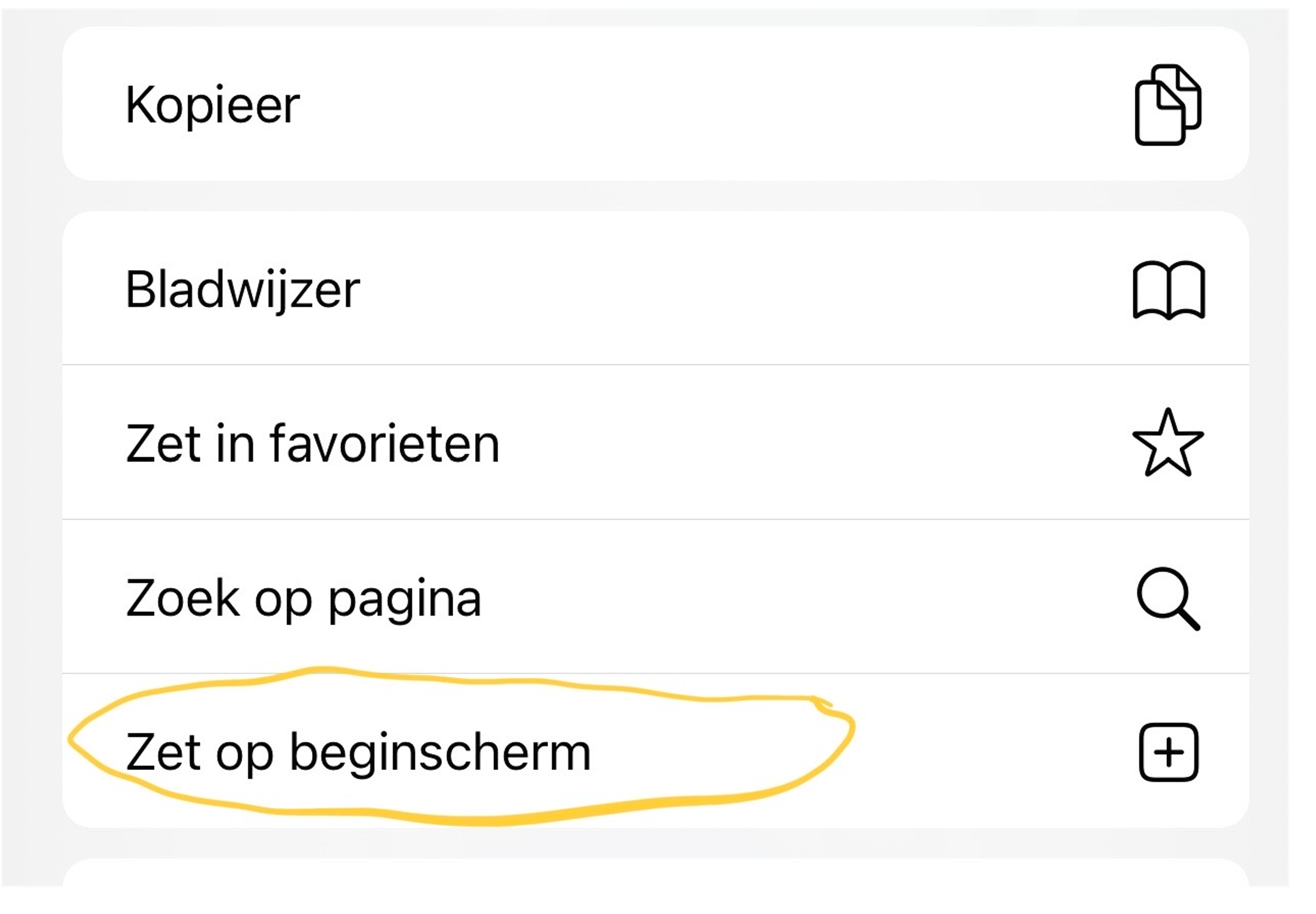This screenshot has width=1316, height=914.
Task: Click the word Kopieer
Action: [x=212, y=105]
